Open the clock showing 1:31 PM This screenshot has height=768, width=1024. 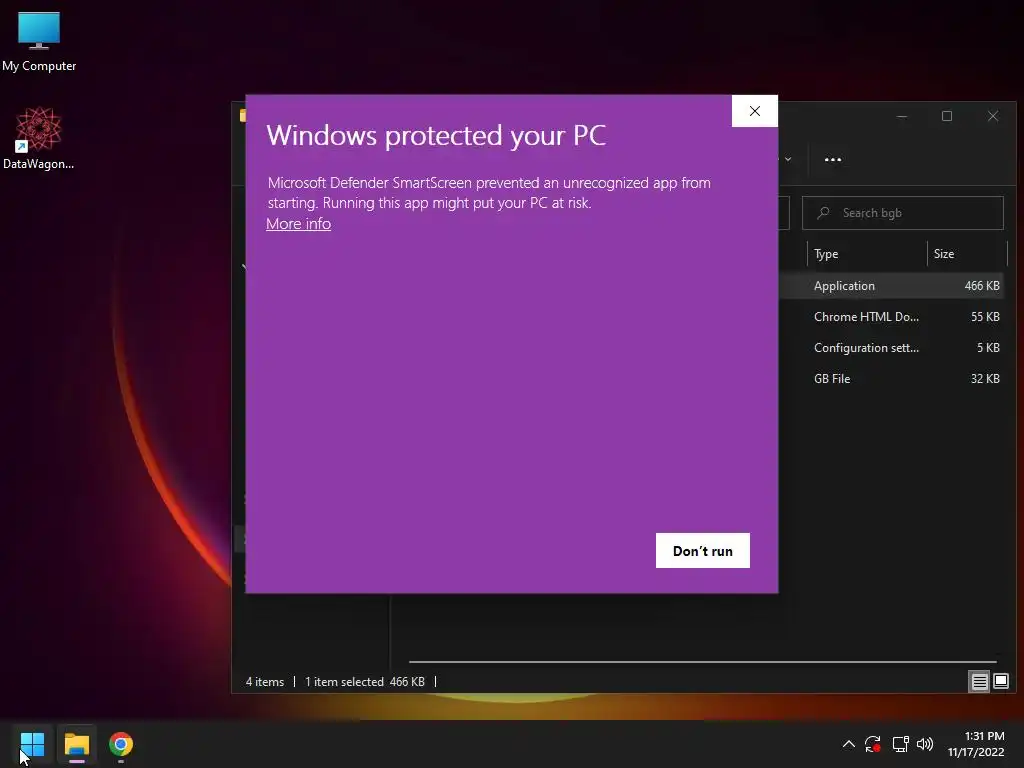[976, 744]
